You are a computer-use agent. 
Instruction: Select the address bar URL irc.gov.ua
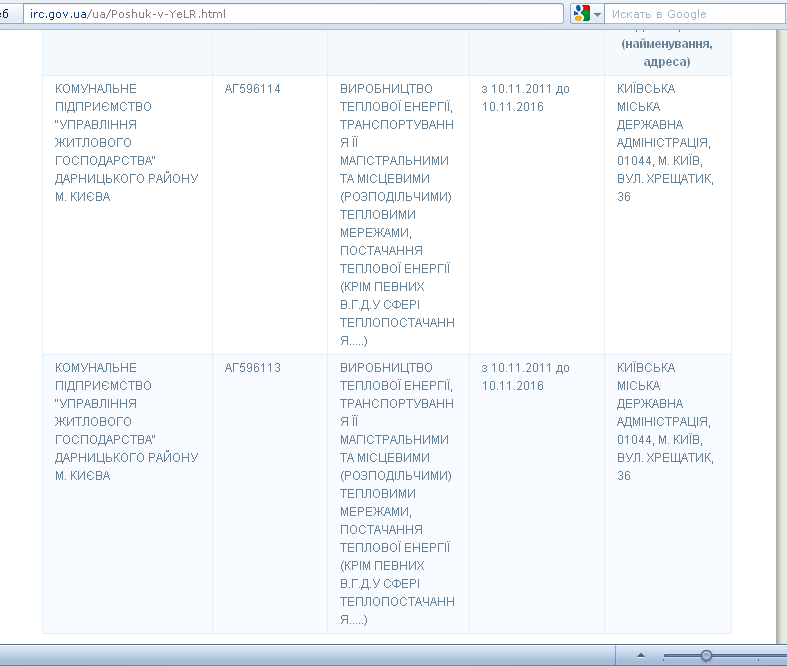click(293, 14)
